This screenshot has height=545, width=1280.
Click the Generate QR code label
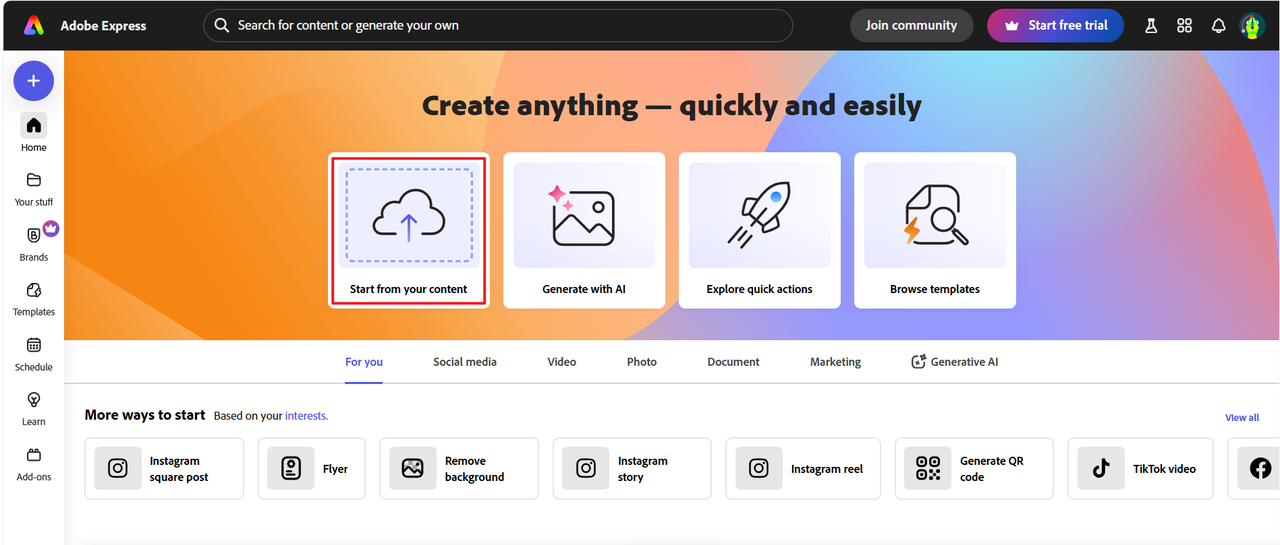coord(992,469)
